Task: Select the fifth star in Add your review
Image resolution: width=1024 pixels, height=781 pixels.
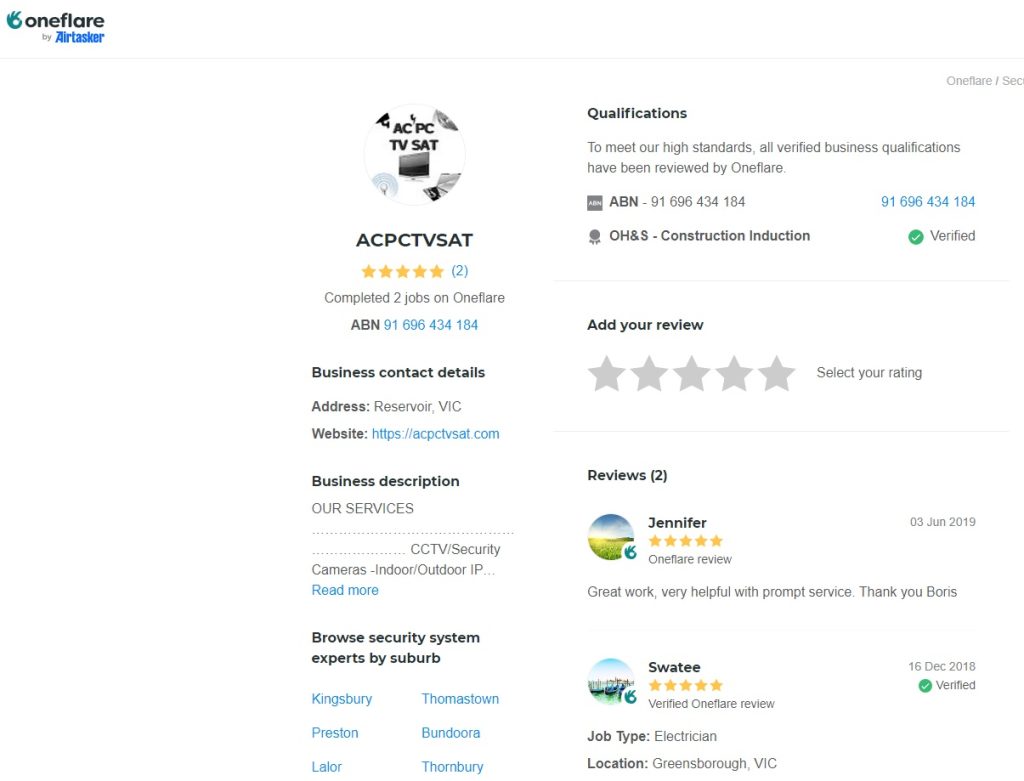Action: [776, 373]
